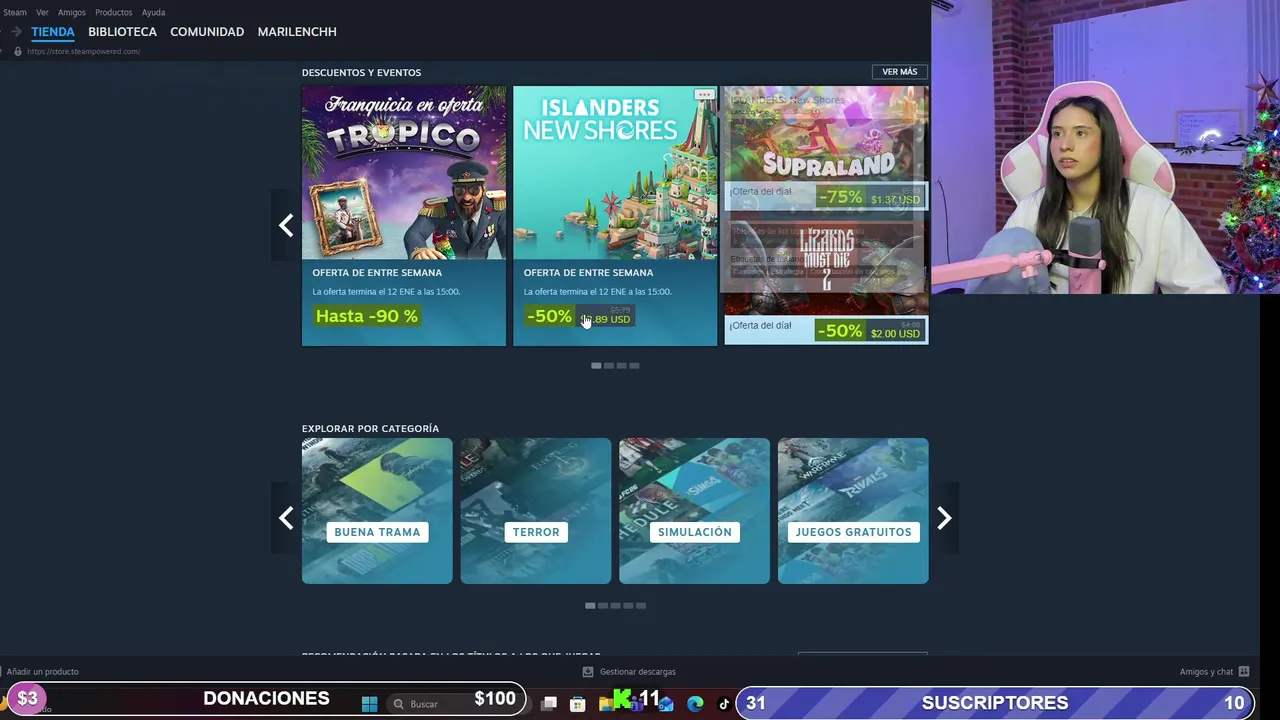Open the Amigos menu
This screenshot has height=720, width=1280.
(72, 12)
